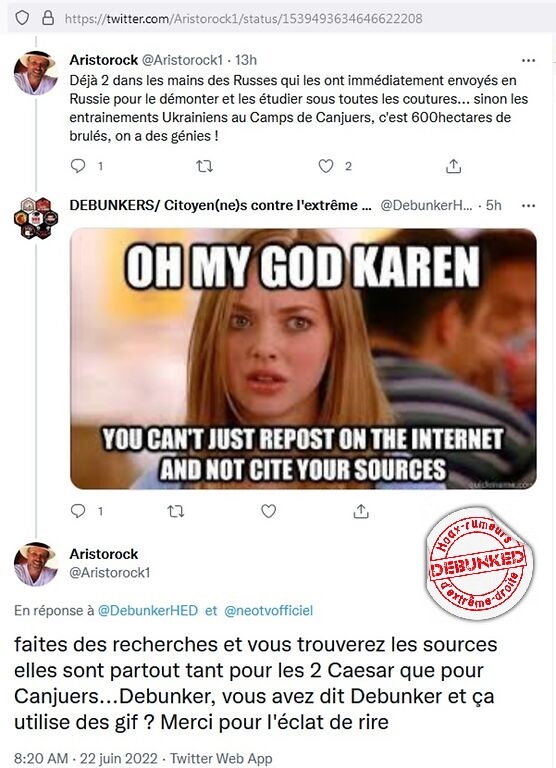Click the 8:20 AM 22 juin 2022 timestamp
The height and width of the screenshot is (768, 556).
point(86,758)
